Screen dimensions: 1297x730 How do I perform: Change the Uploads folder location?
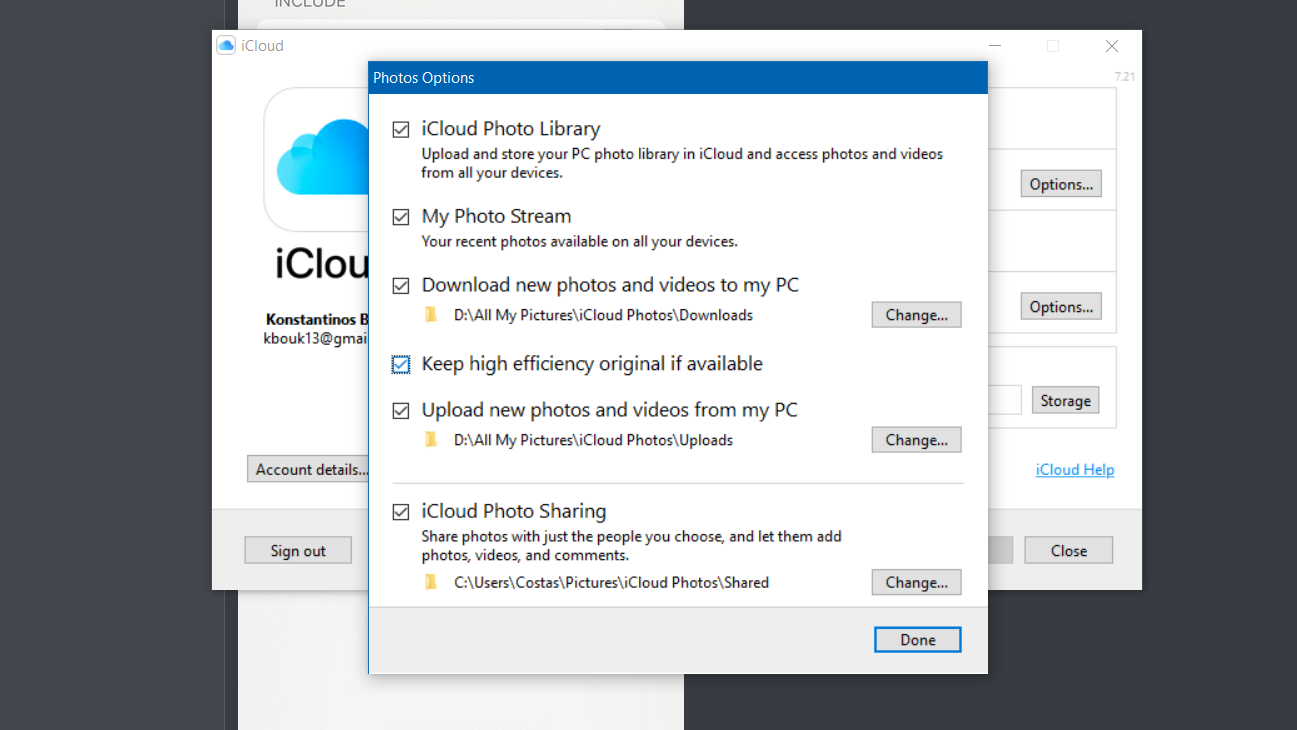[x=916, y=439]
